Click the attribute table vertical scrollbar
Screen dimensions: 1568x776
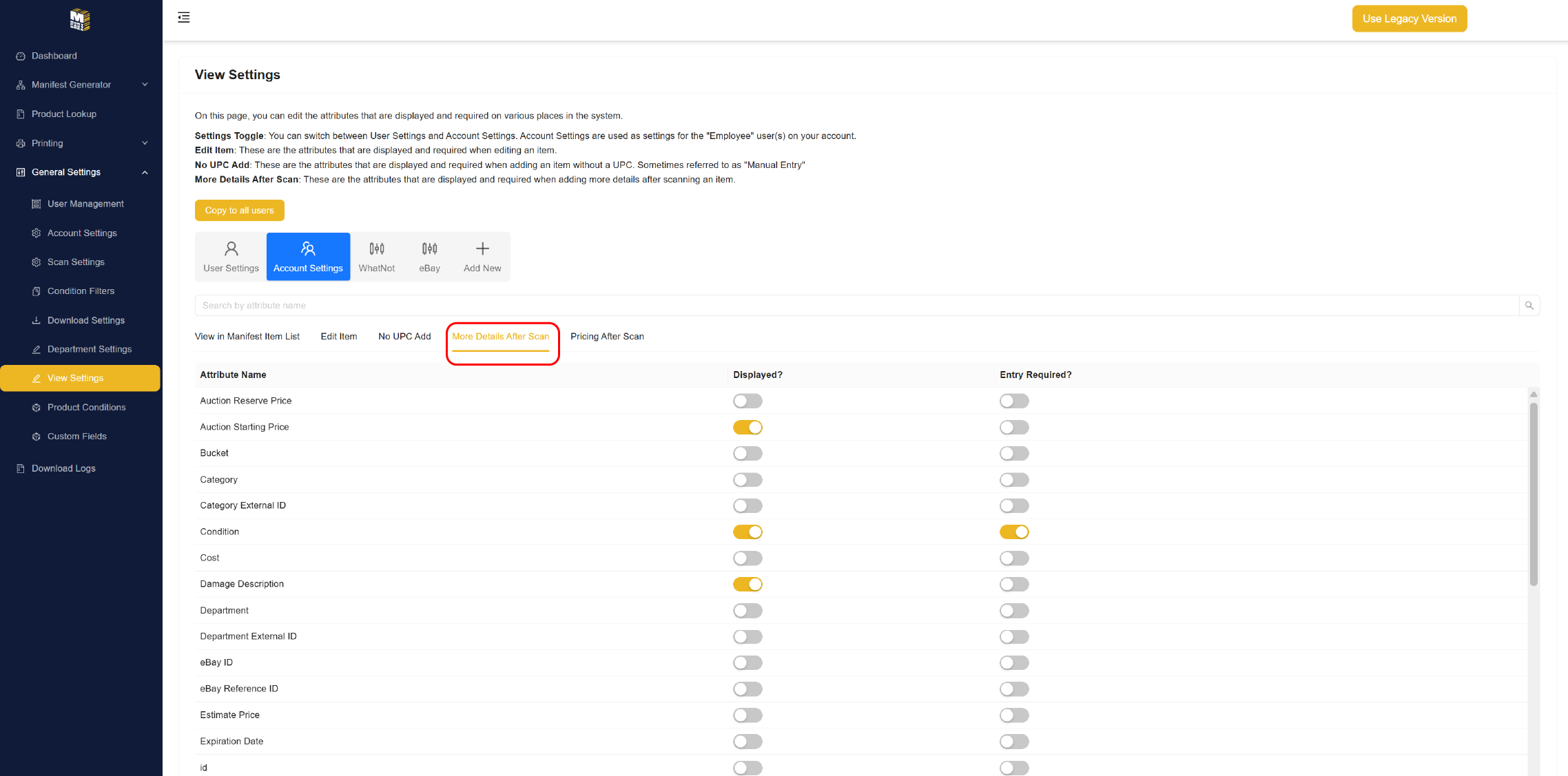point(1533,494)
